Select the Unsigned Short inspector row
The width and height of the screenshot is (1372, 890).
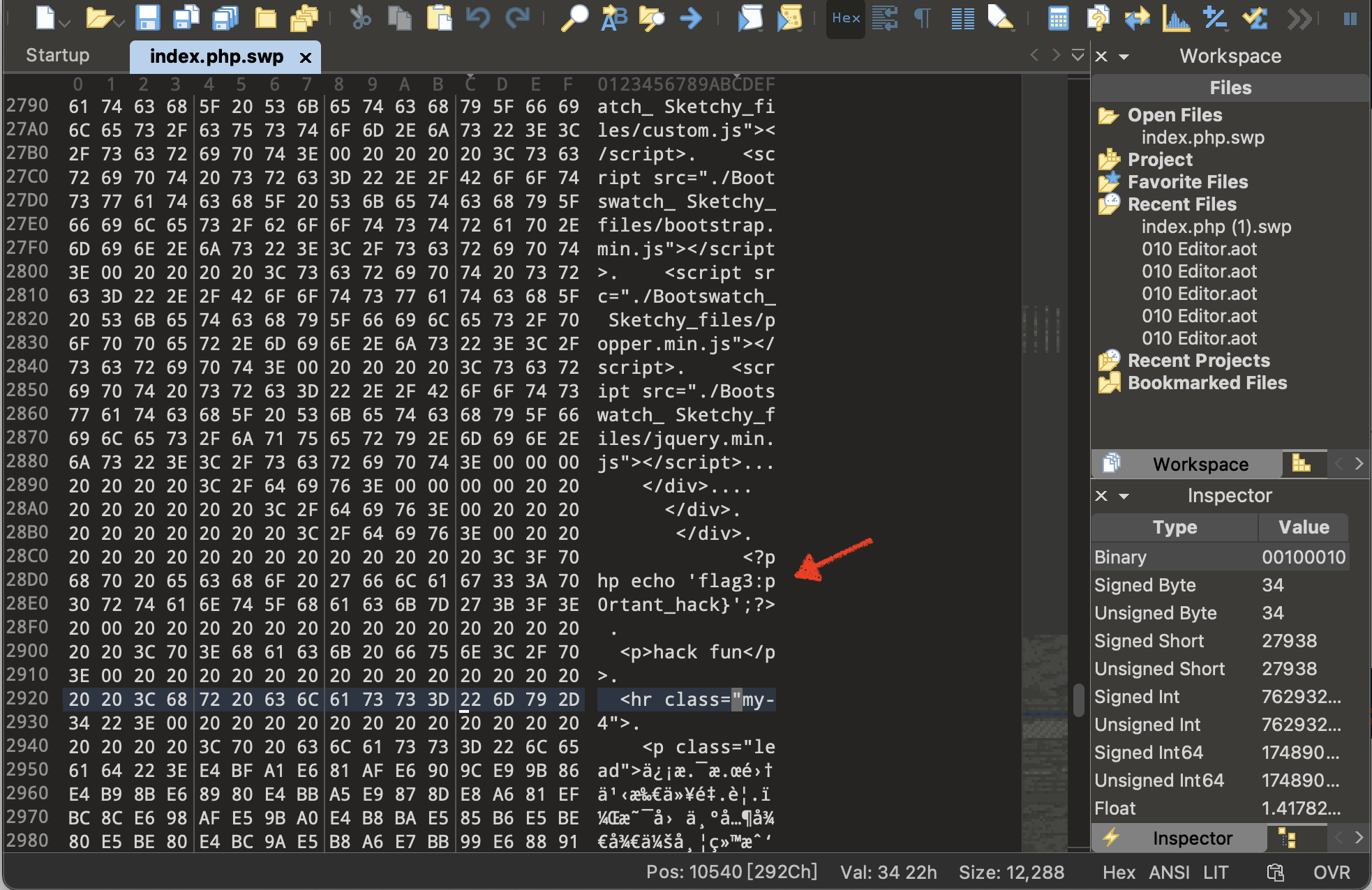coord(1159,669)
